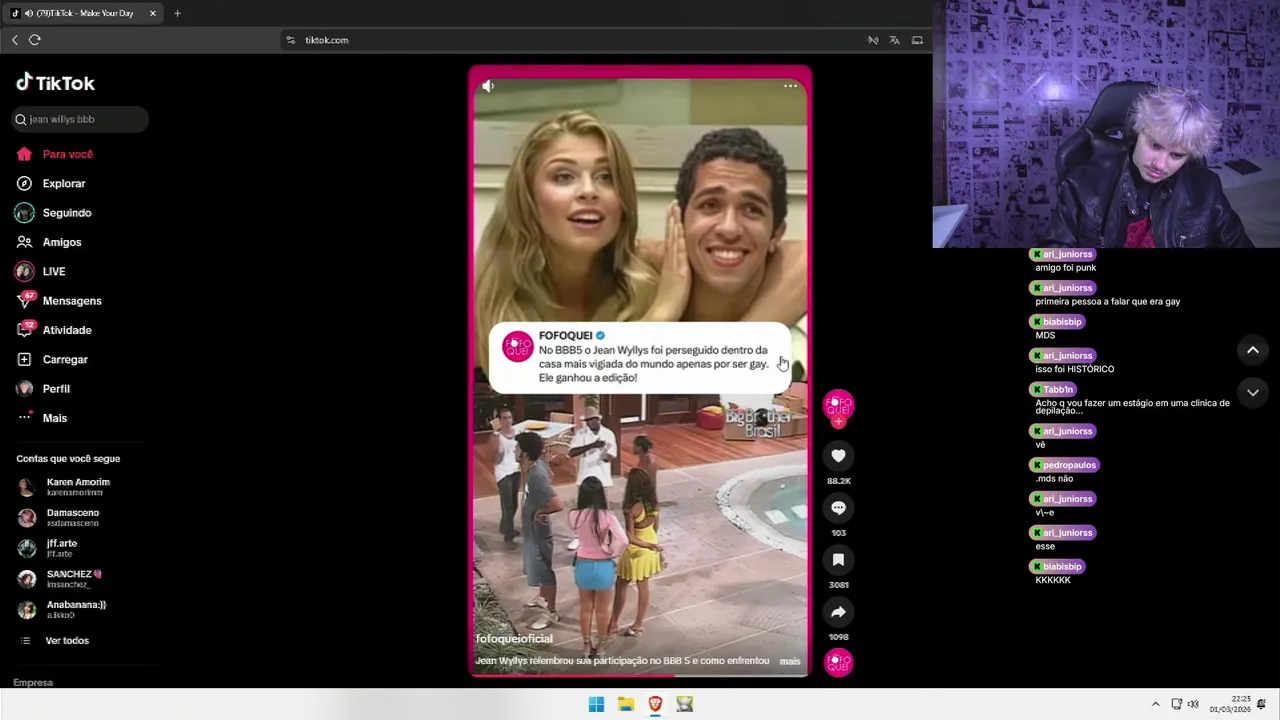Click the notification bell in system tray
This screenshot has height=720, width=1280.
click(x=1262, y=704)
